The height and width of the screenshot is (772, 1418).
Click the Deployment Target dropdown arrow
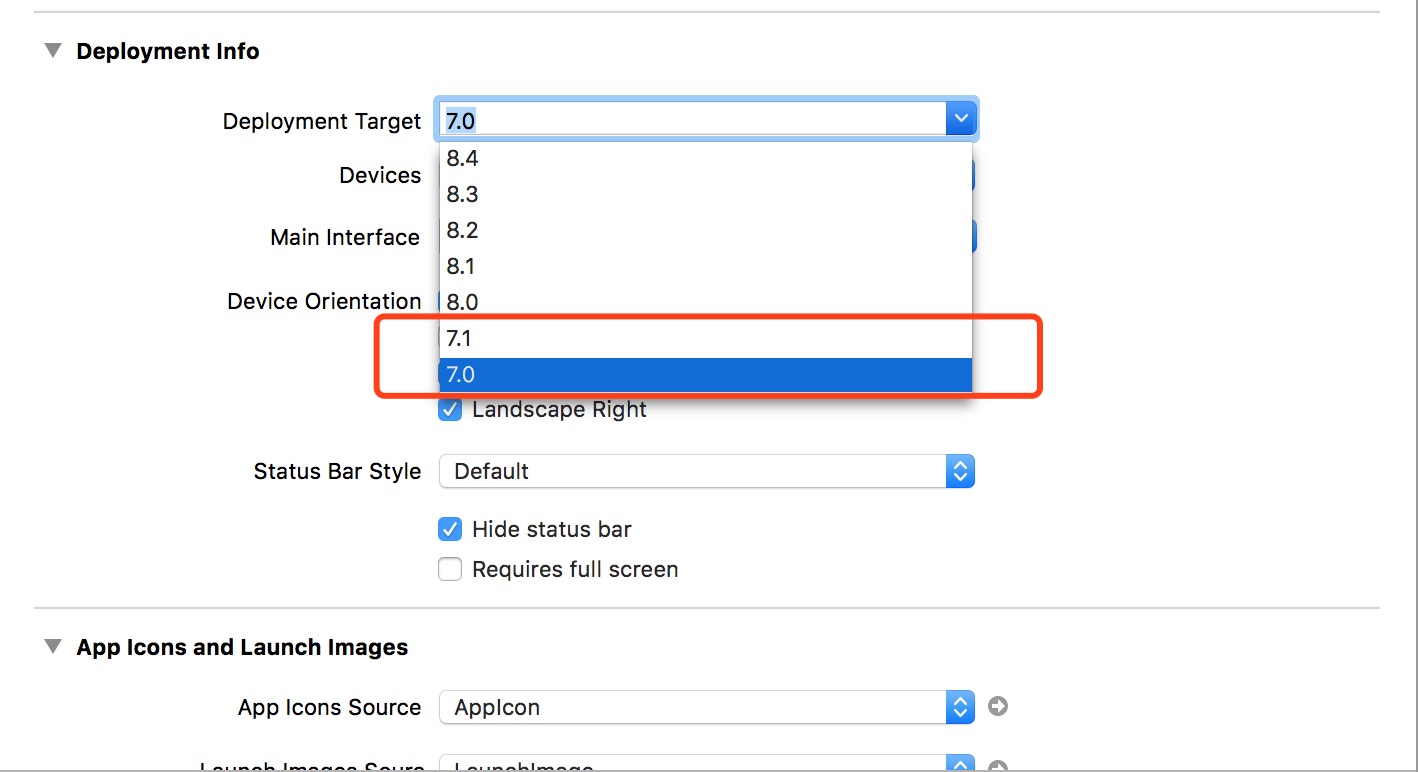pos(960,120)
